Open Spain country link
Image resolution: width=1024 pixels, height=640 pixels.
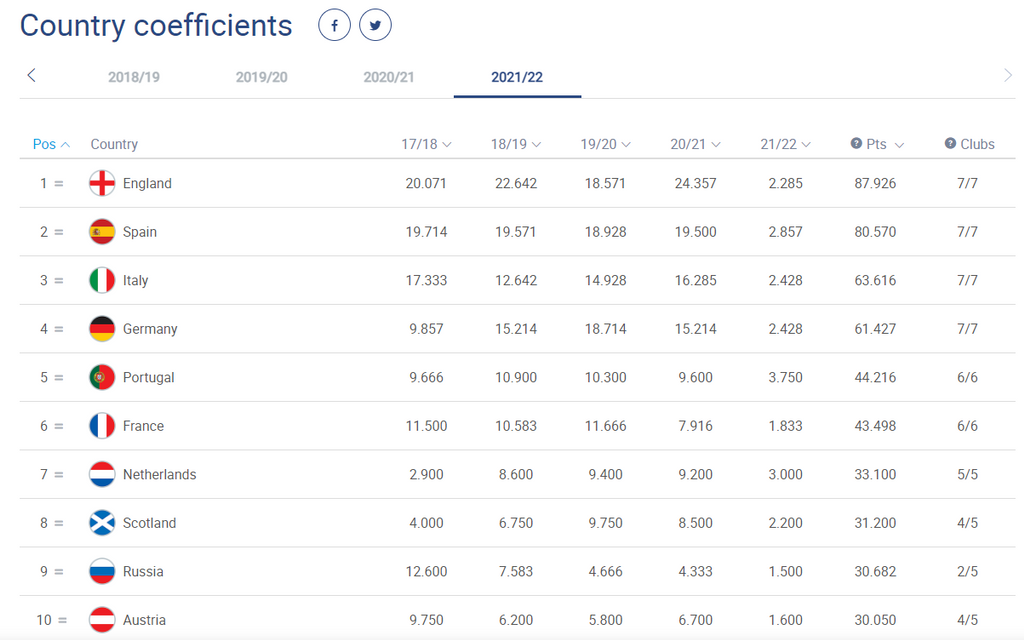pos(140,232)
